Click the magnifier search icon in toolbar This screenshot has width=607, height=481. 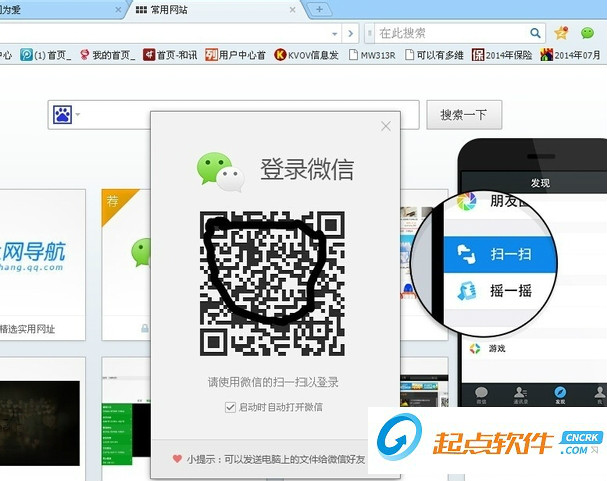535,33
